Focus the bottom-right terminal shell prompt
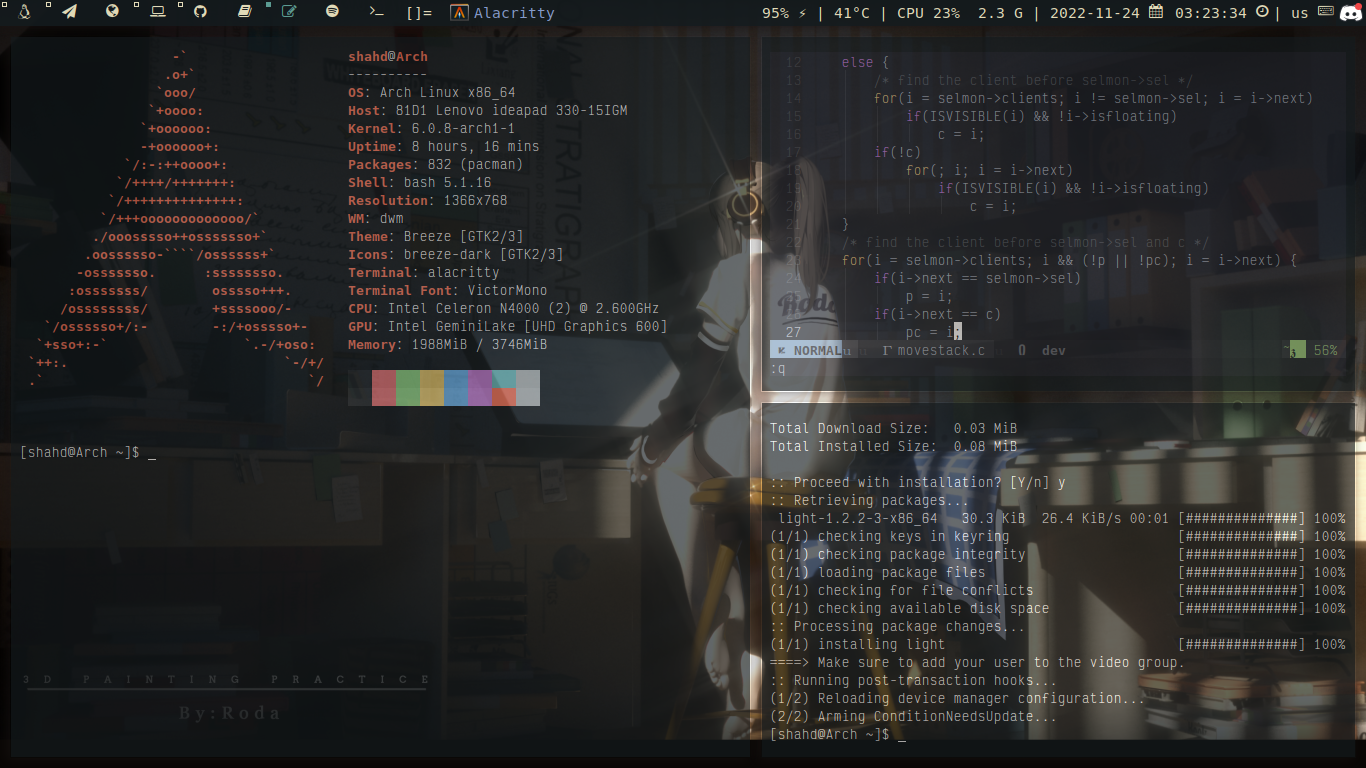This screenshot has width=1366, height=768. pos(838,734)
